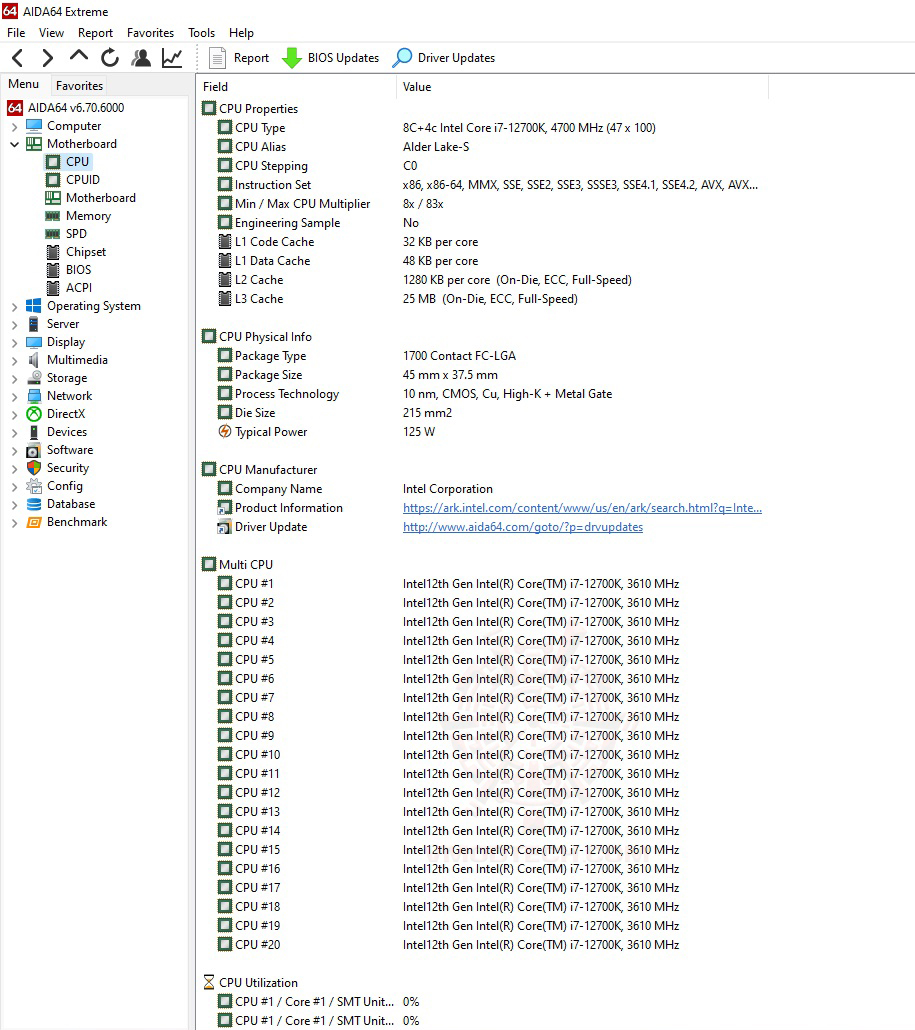Expand the Network tree node
The width and height of the screenshot is (915, 1030).
pyautogui.click(x=14, y=396)
